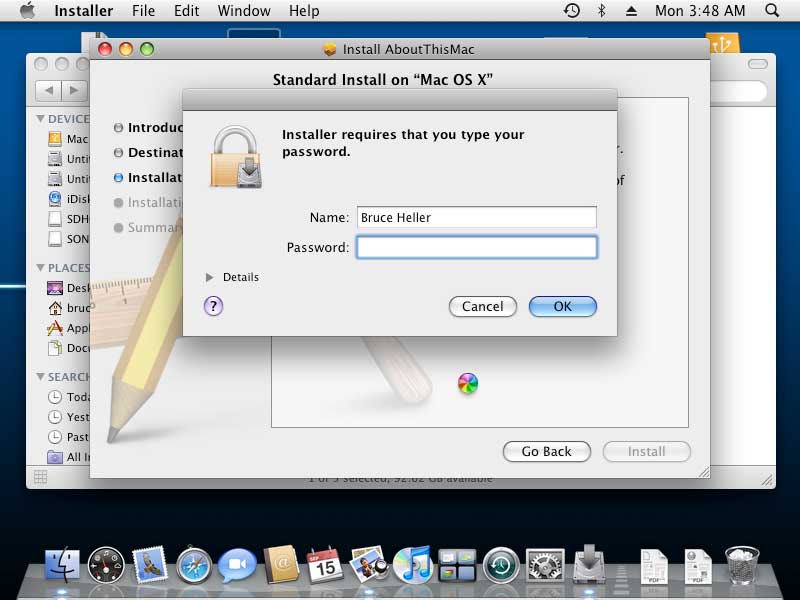Open the Apple menu
This screenshot has height=600, width=800.
point(28,11)
